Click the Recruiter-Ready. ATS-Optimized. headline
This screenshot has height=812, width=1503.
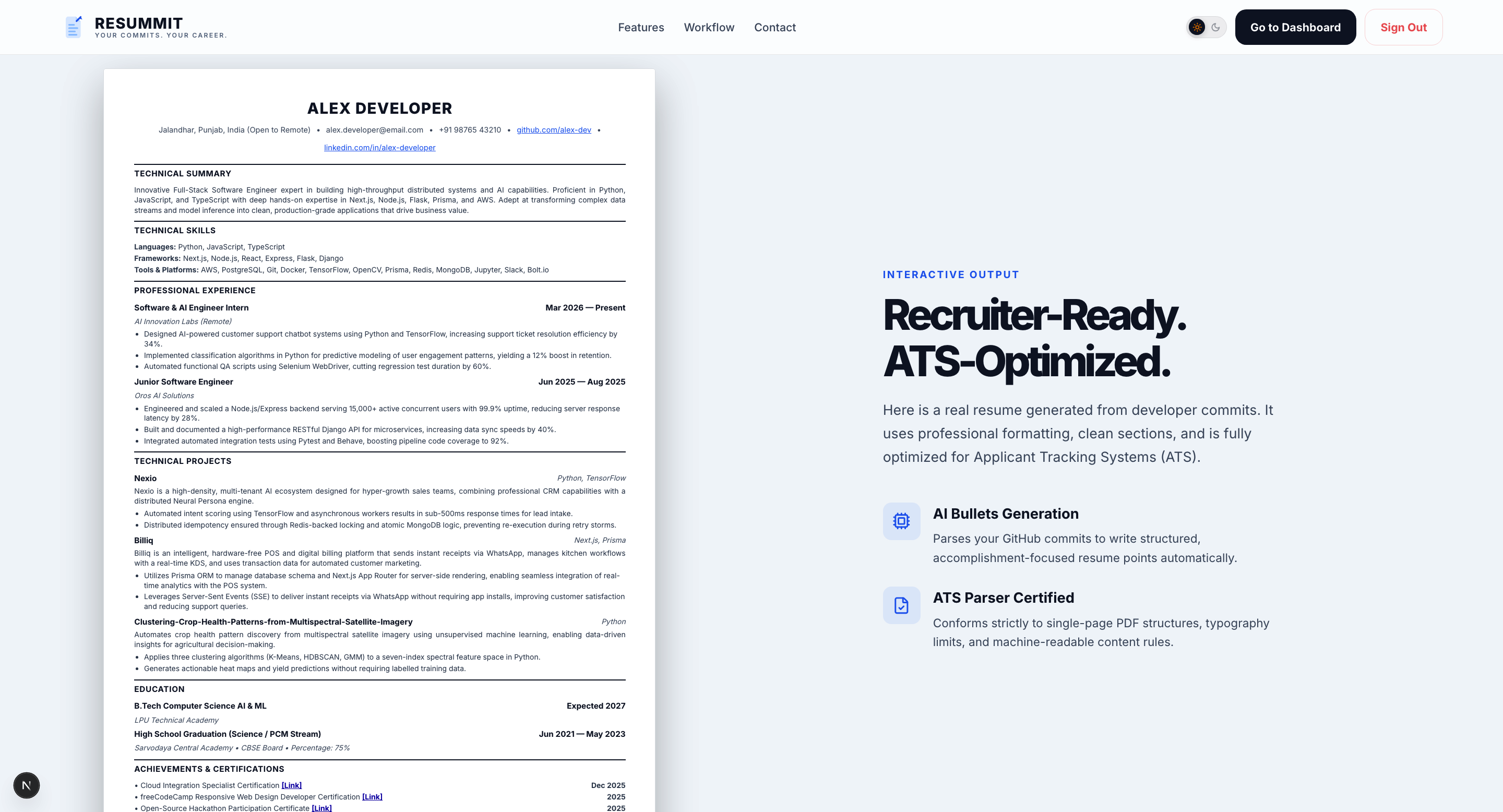1034,338
